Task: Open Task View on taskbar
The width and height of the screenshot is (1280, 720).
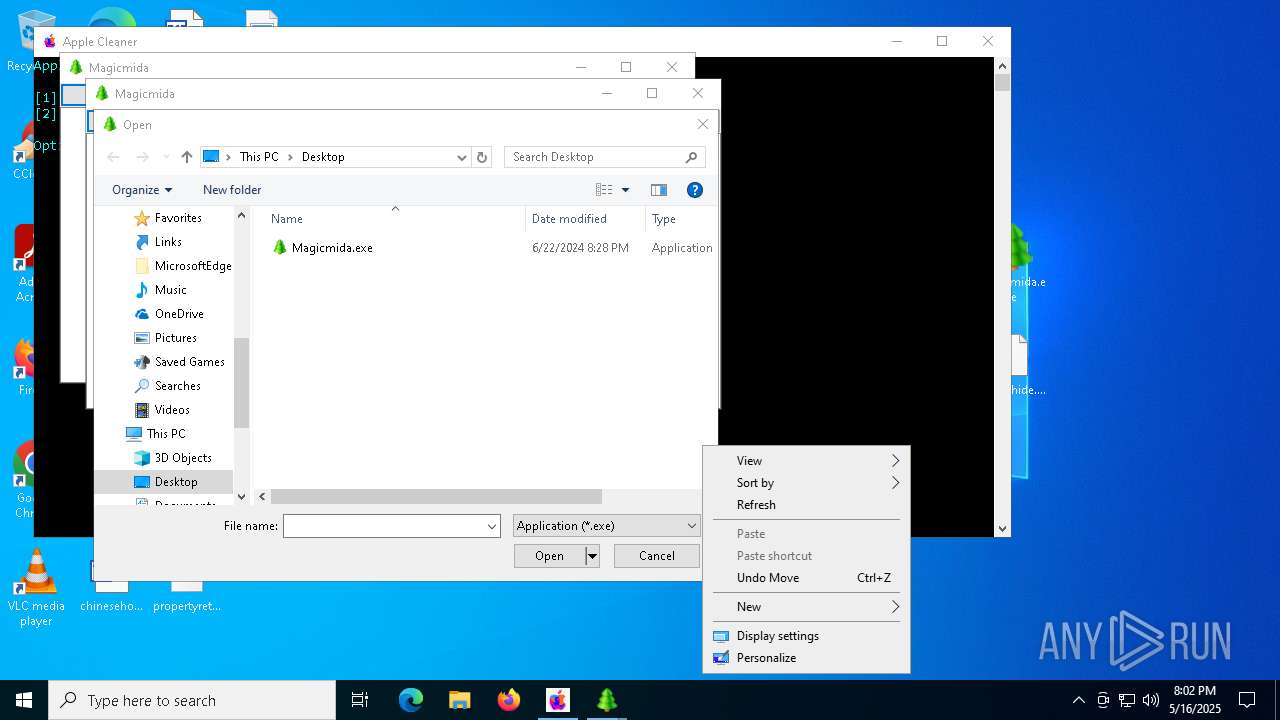Action: tap(360, 700)
